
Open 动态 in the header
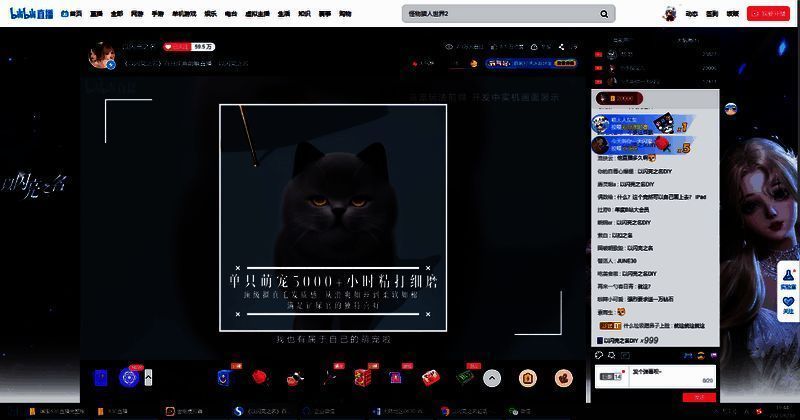pos(691,14)
